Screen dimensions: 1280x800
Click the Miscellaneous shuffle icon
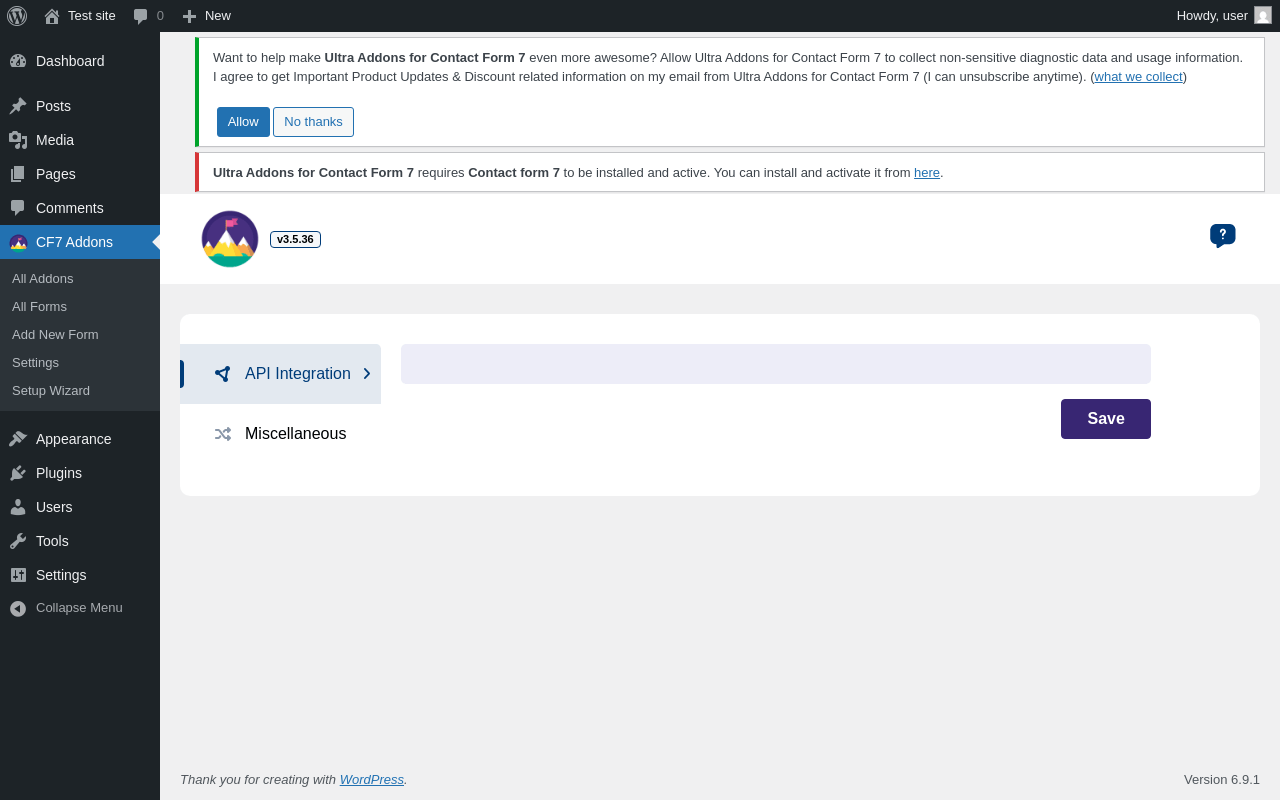point(222,434)
